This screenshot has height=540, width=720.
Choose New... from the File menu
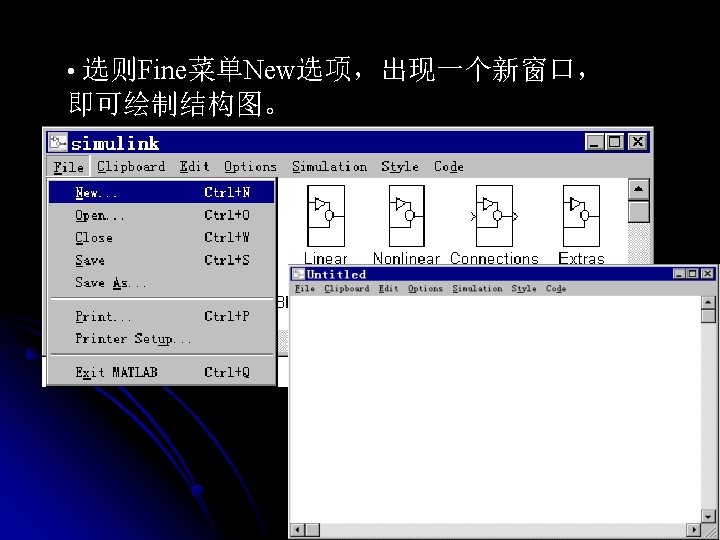pos(162,192)
